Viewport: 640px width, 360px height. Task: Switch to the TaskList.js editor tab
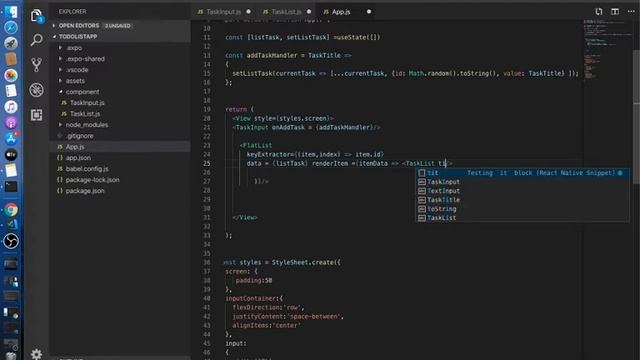(286, 12)
